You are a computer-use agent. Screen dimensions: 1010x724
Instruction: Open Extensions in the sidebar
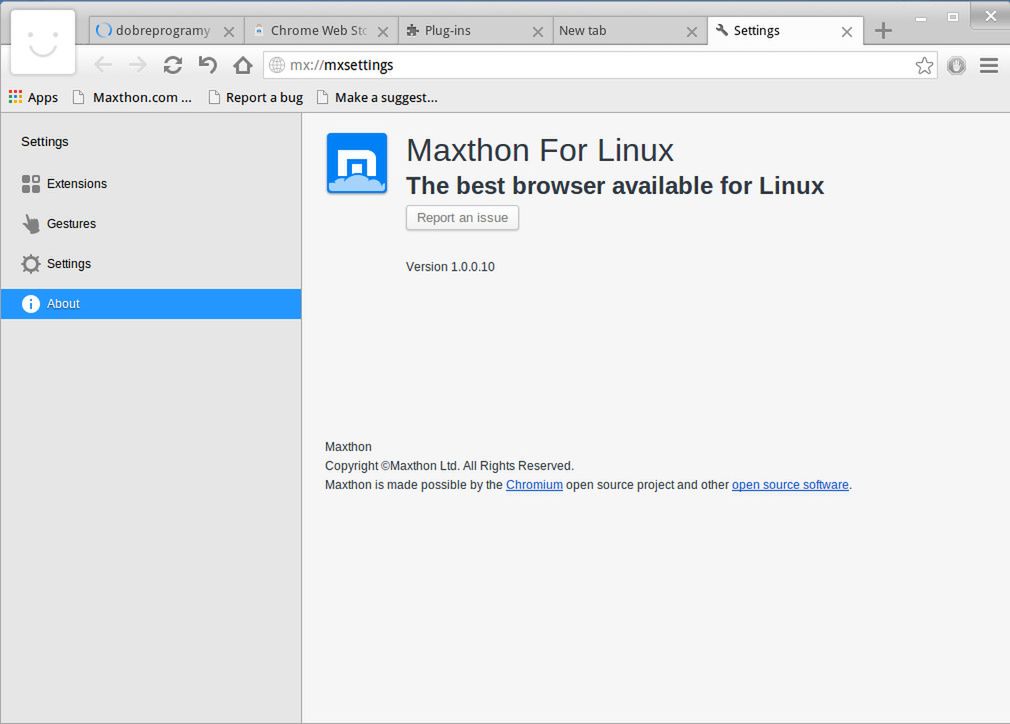151,184
